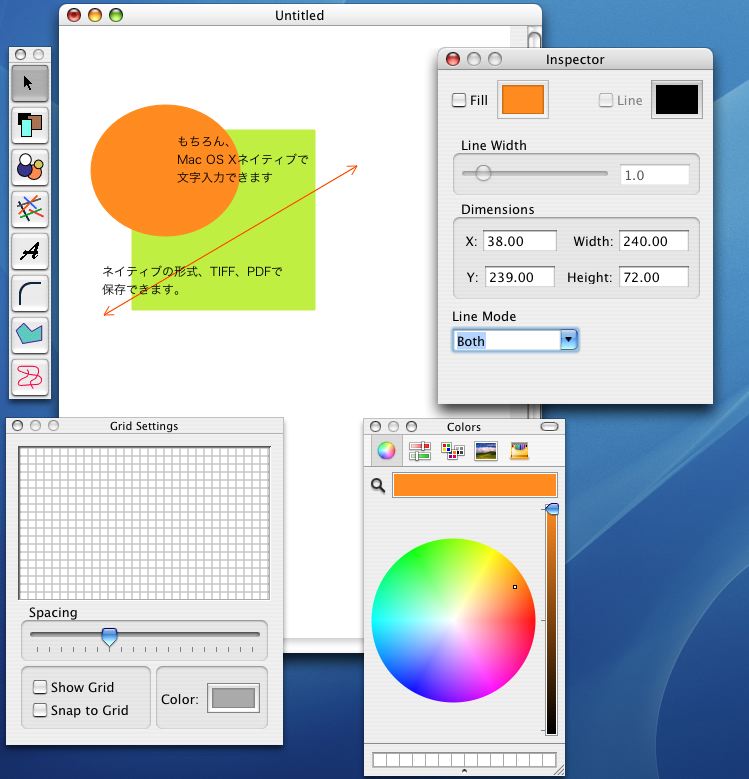
Task: Zoom the Untitled window with green button
Action: pyautogui.click(x=116, y=15)
